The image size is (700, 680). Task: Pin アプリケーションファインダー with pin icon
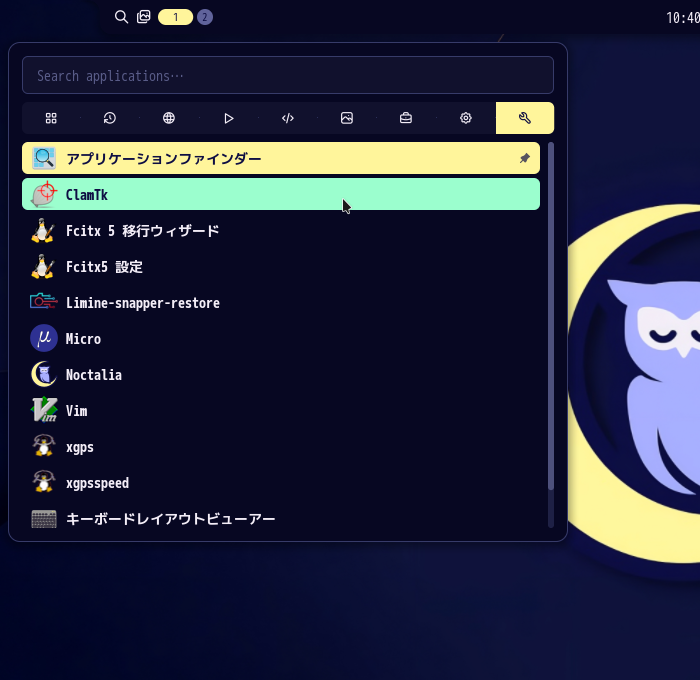pos(525,158)
